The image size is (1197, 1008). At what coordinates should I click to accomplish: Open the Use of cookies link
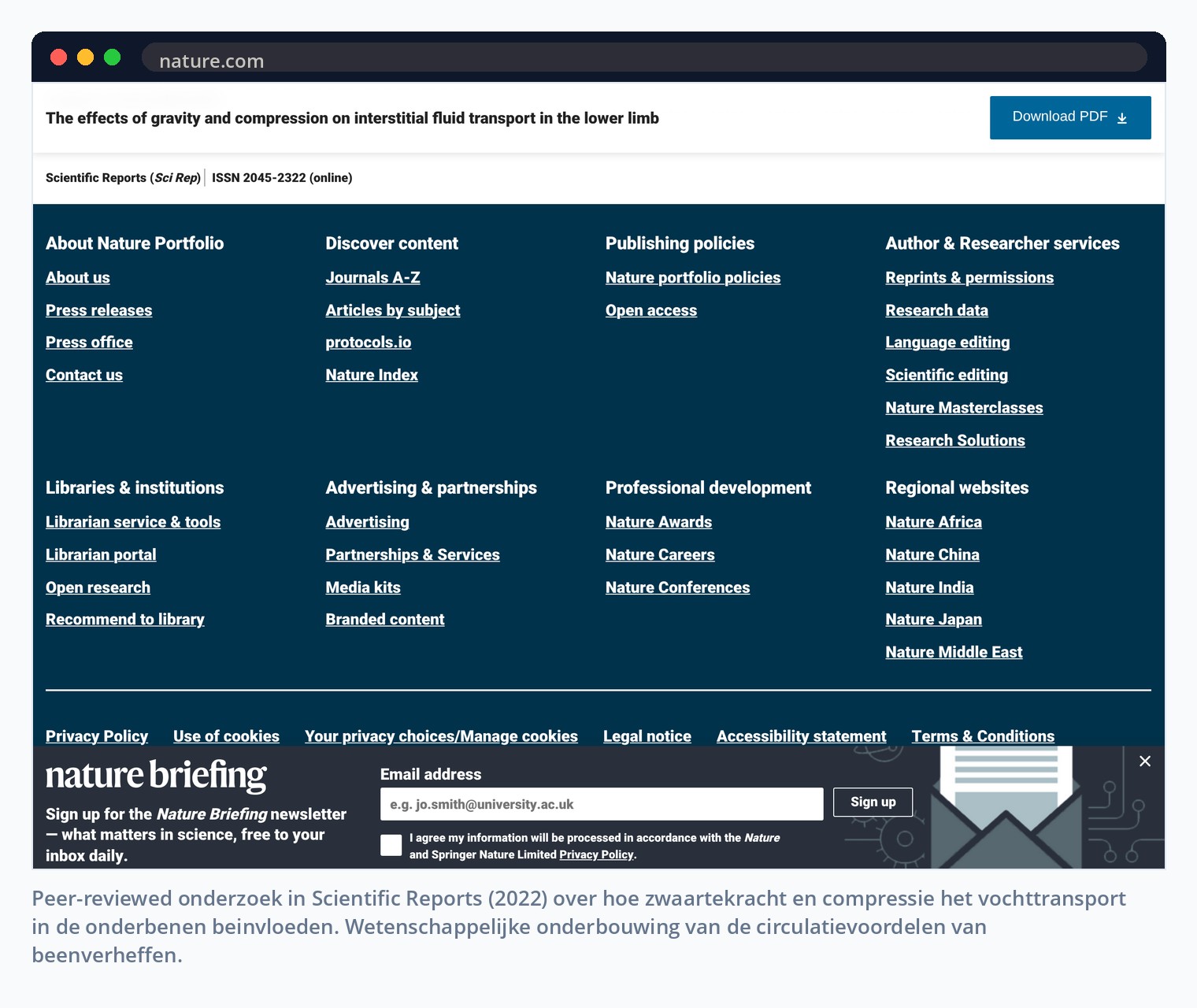227,736
